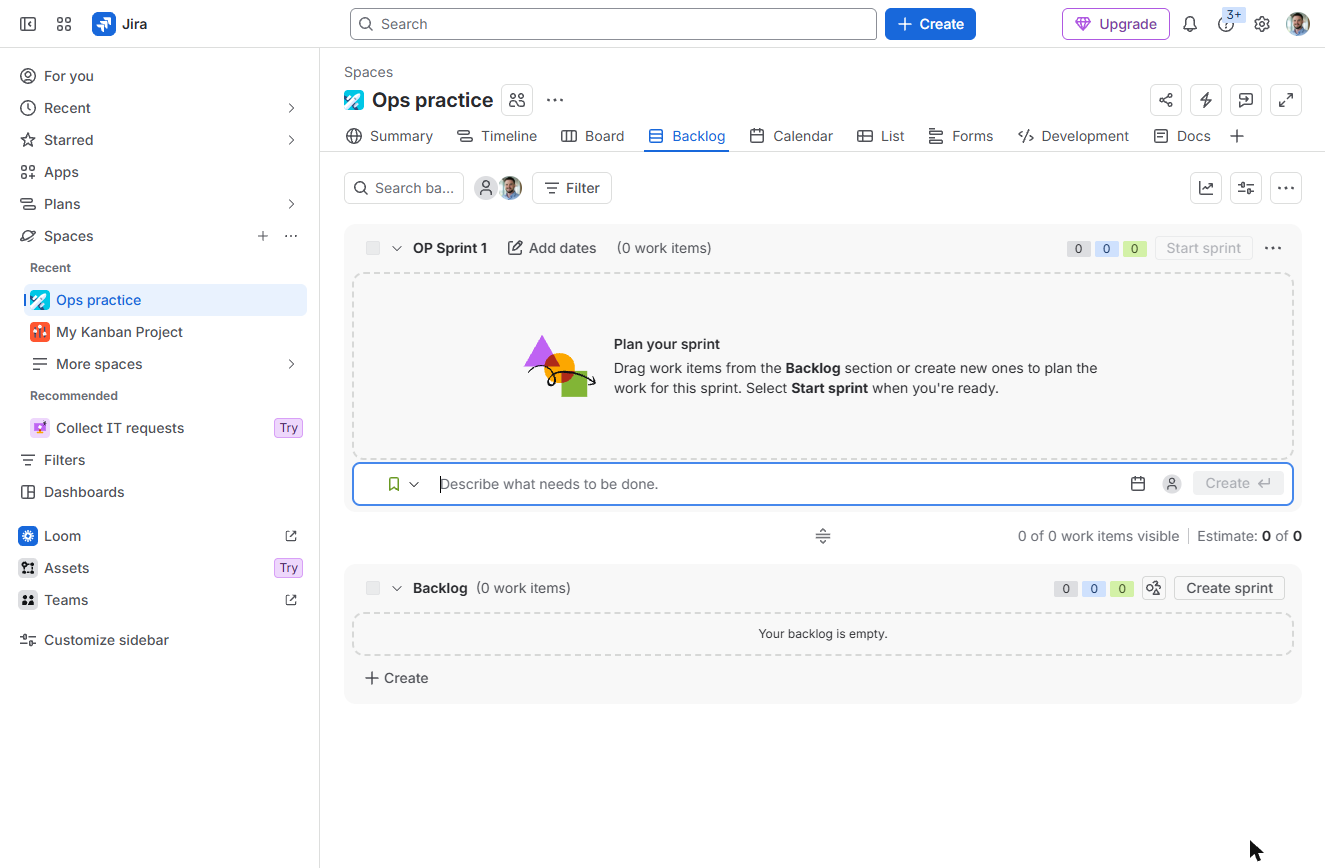Filter by the user photo avatar in backlog
This screenshot has width=1325, height=868.
click(x=510, y=188)
